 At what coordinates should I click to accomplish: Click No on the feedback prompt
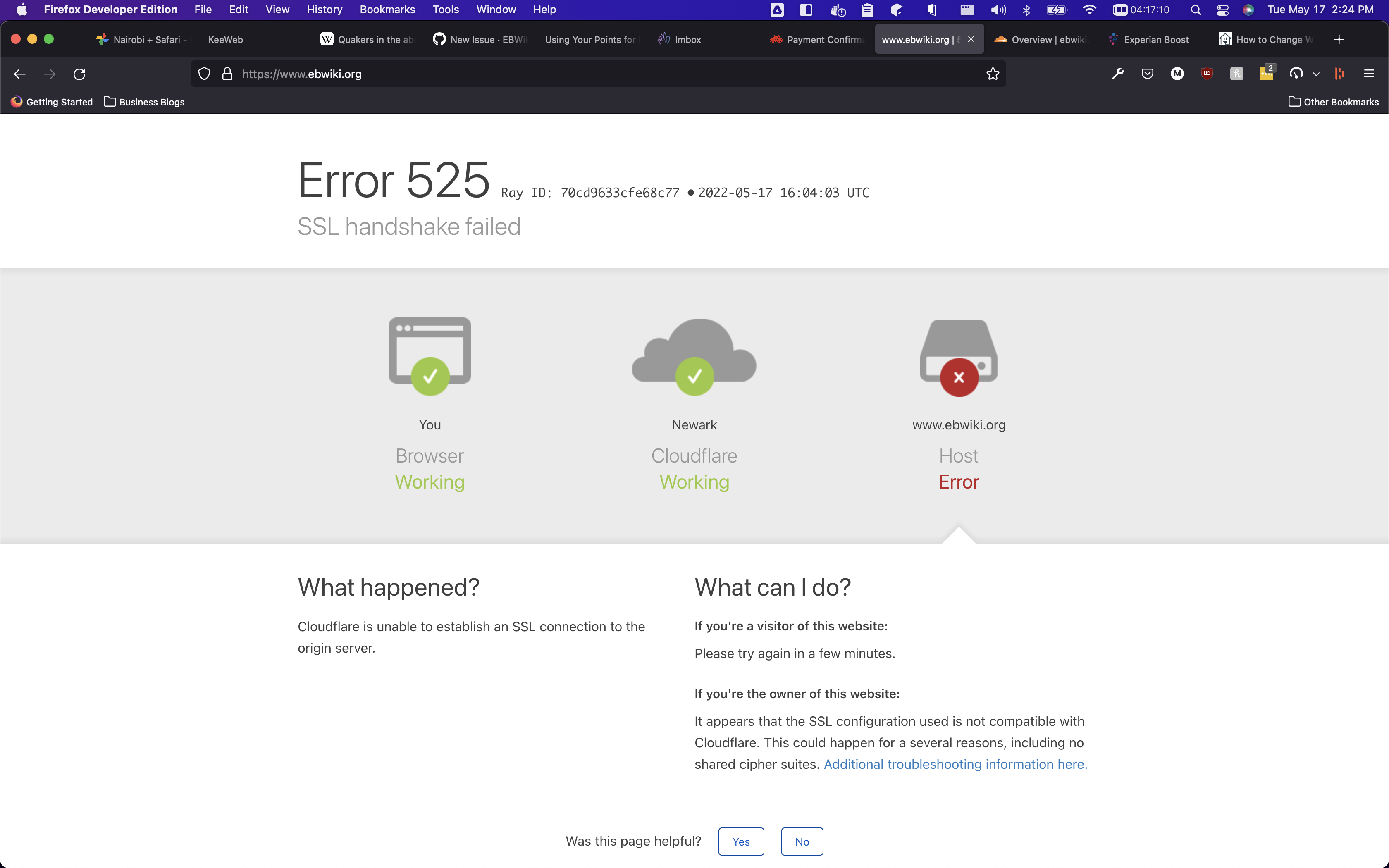[802, 841]
